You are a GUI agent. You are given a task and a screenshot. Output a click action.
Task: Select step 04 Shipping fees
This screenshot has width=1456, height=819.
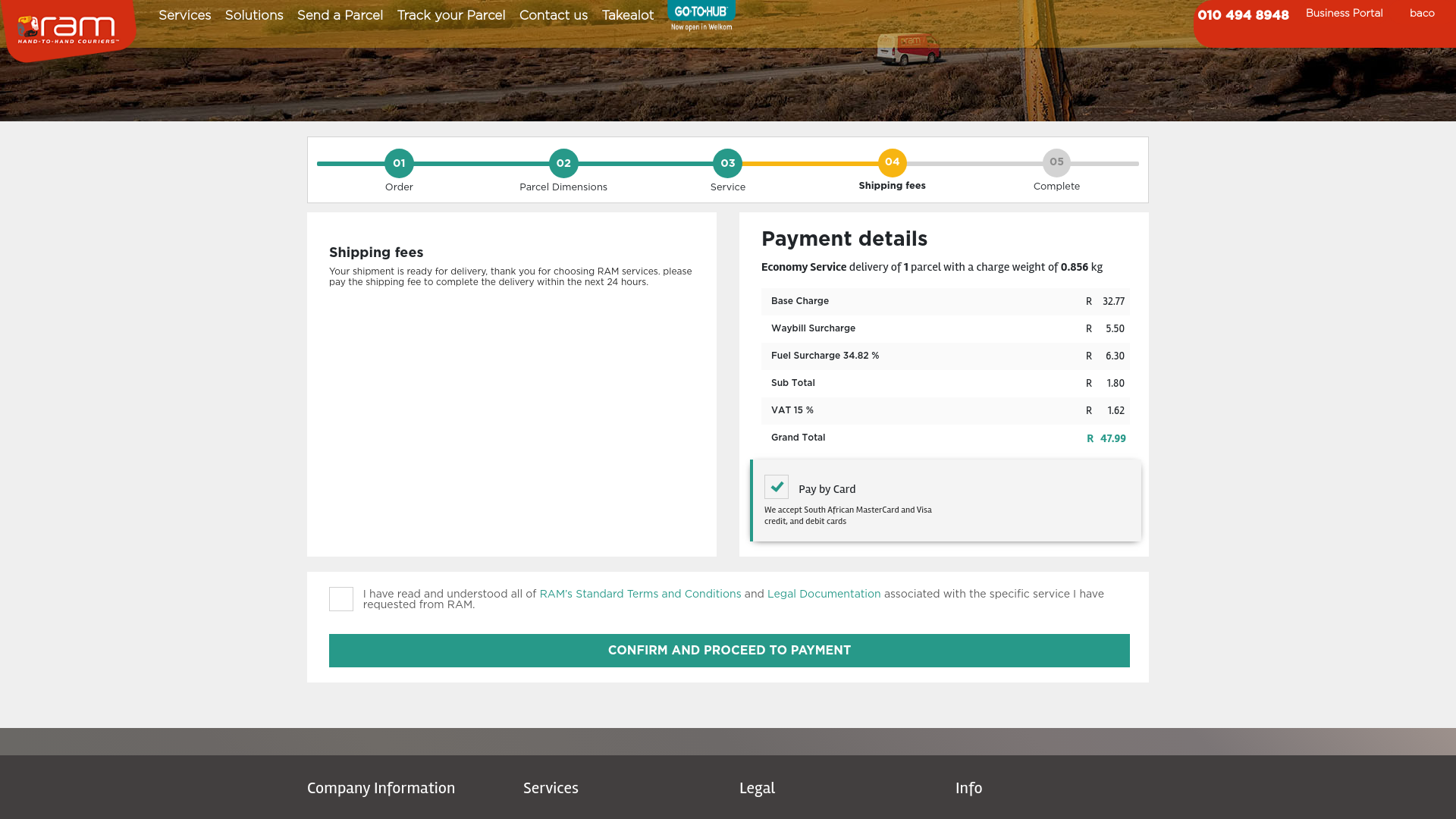pos(892,163)
